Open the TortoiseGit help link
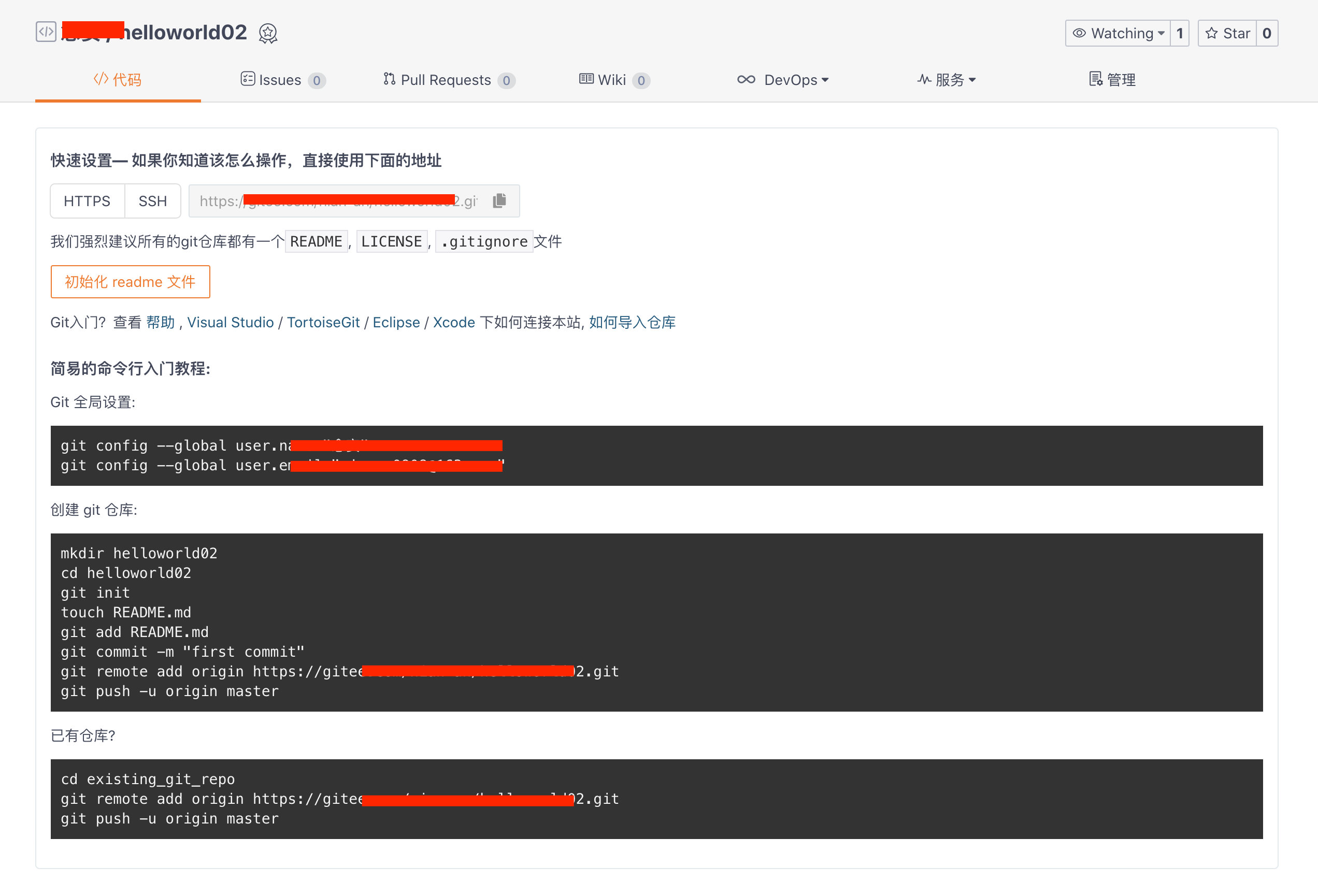 tap(323, 322)
